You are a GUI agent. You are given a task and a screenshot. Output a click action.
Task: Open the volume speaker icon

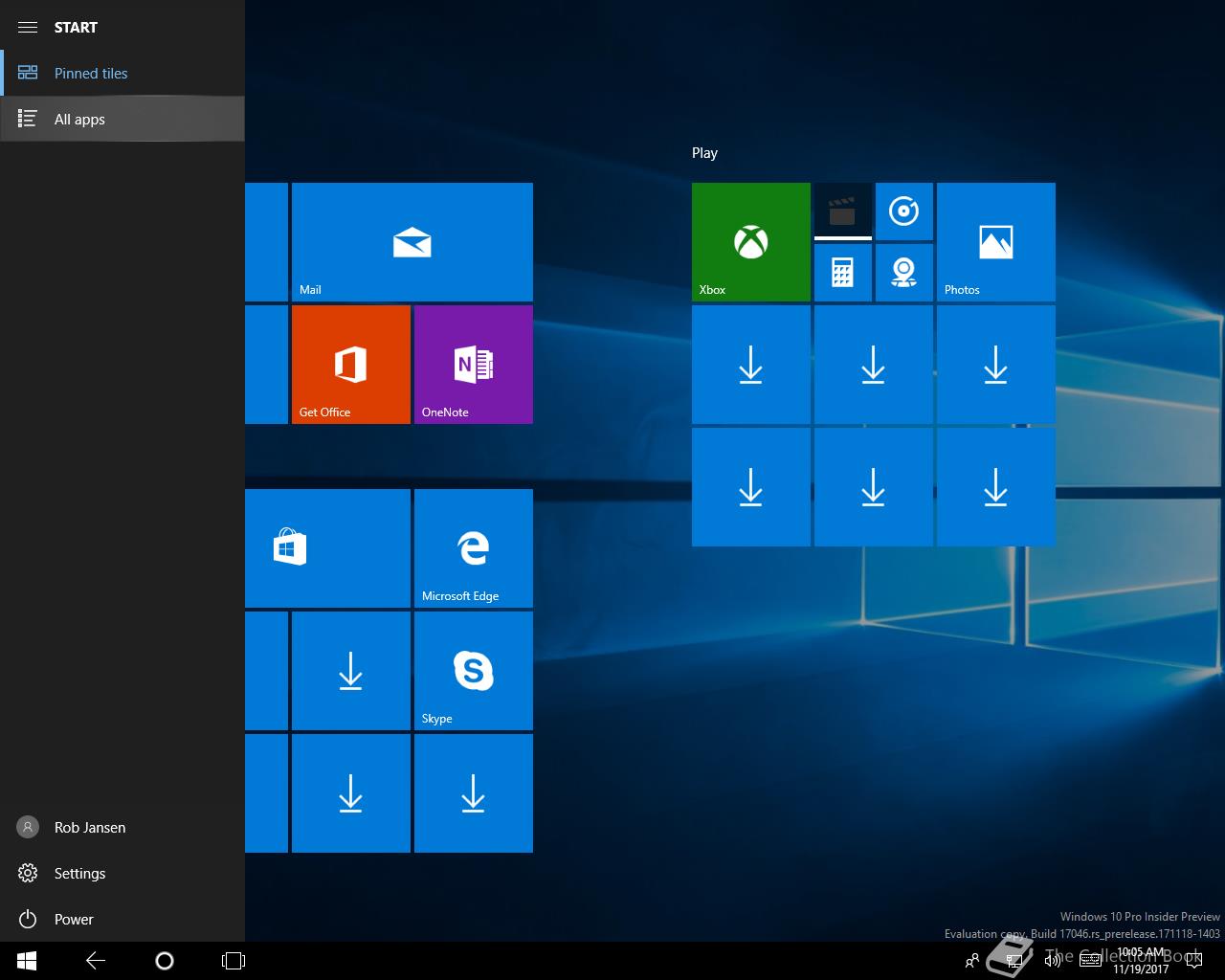(1053, 961)
